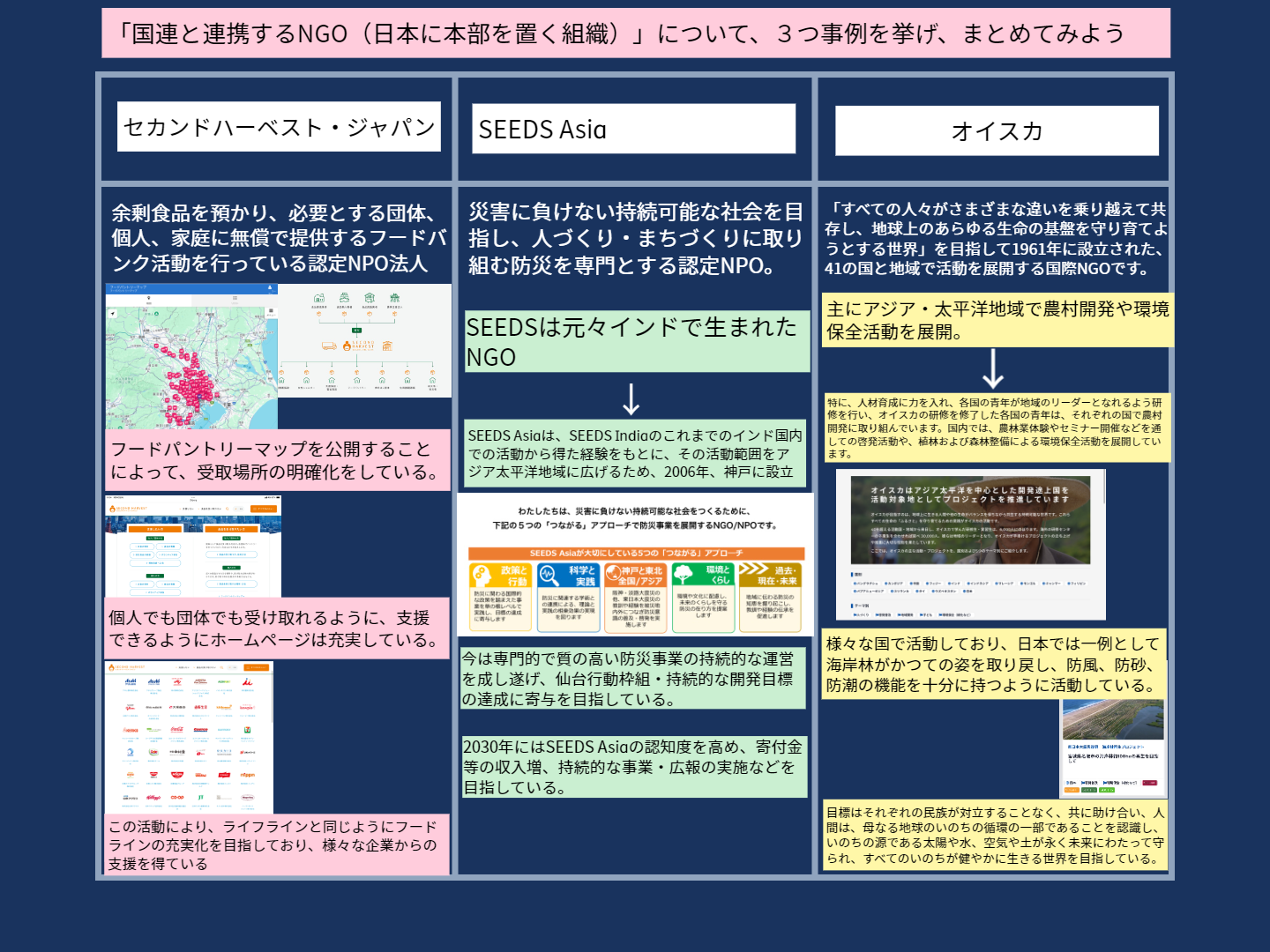Click the 災害に負けない持続可能な社会 description text
This screenshot has width=1270, height=952.
(x=635, y=238)
